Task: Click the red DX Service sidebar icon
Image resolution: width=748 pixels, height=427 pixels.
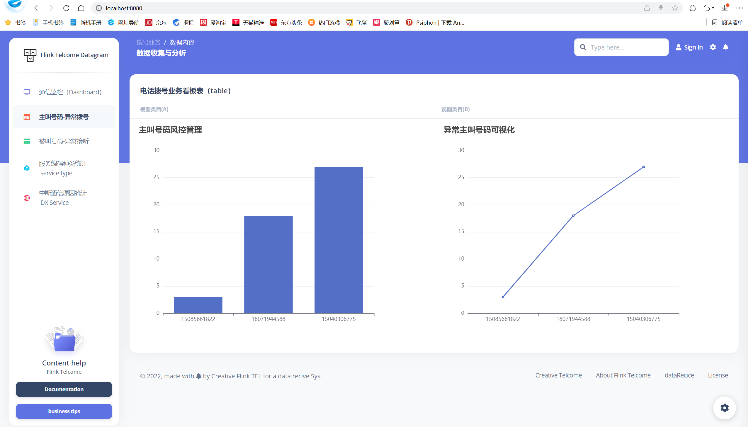Action: coord(27,198)
